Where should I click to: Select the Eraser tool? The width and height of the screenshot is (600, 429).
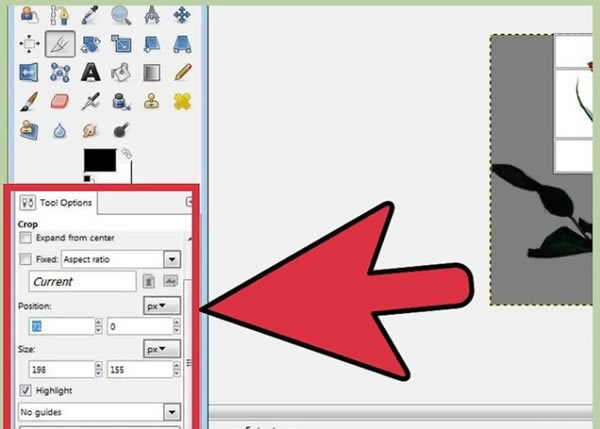coord(60,102)
